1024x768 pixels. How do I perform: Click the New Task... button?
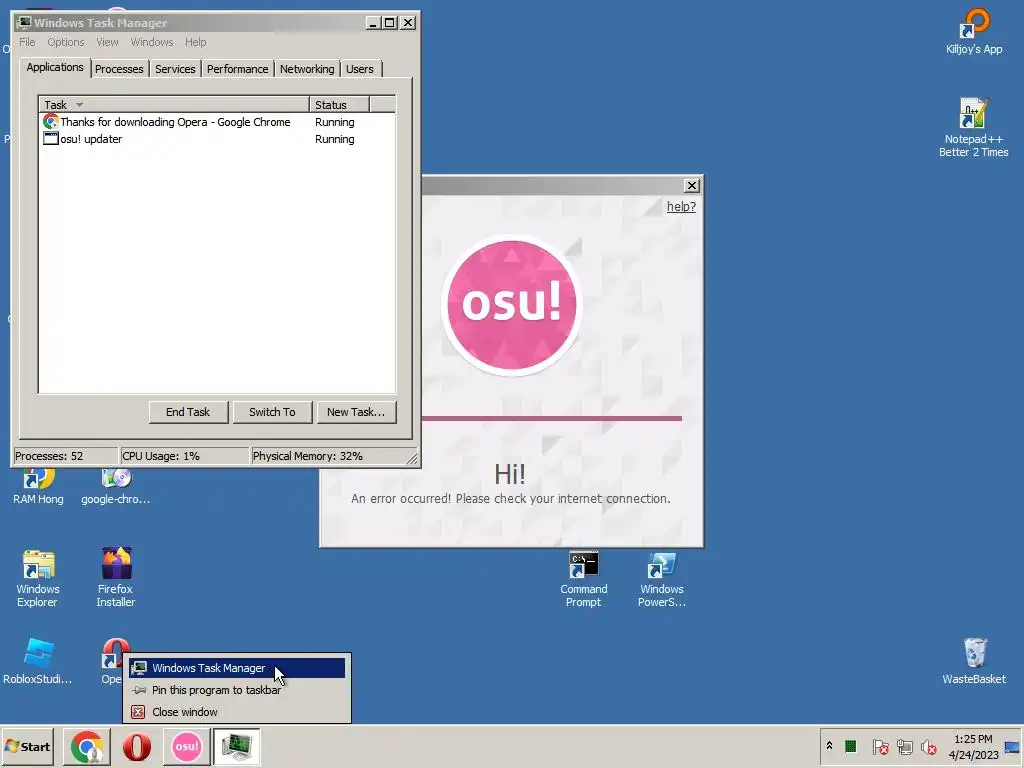(x=356, y=412)
